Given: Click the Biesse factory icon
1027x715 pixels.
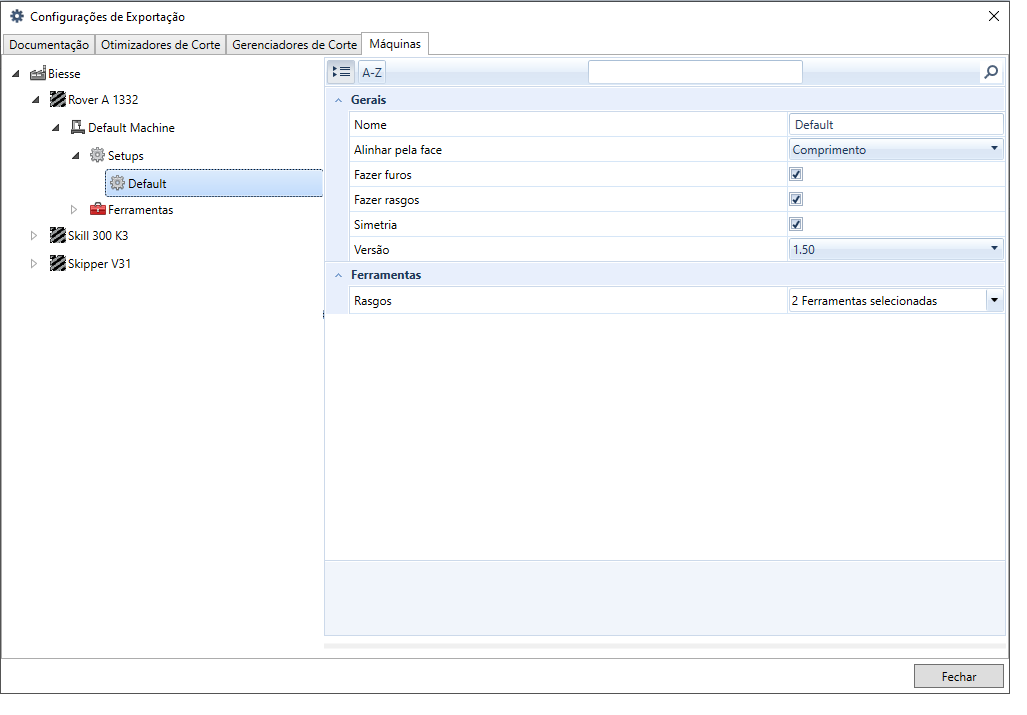Looking at the screenshot, I should [37, 73].
